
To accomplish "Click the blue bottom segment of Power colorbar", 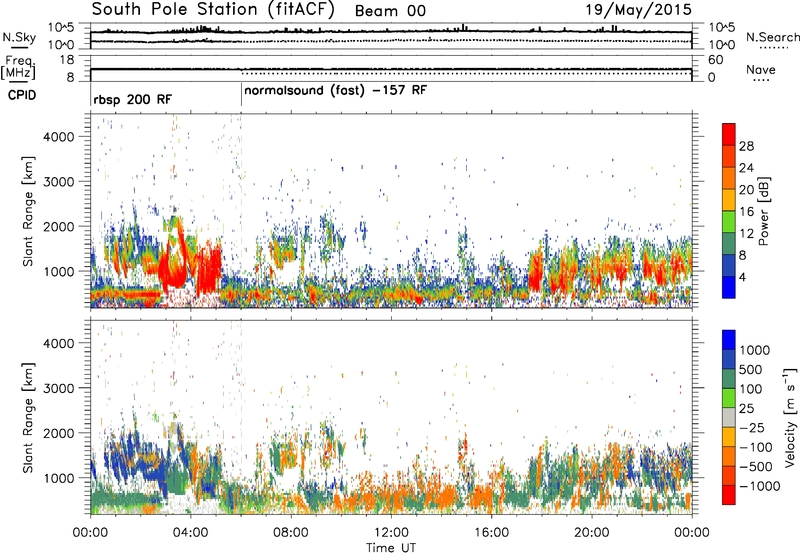I will point(729,287).
